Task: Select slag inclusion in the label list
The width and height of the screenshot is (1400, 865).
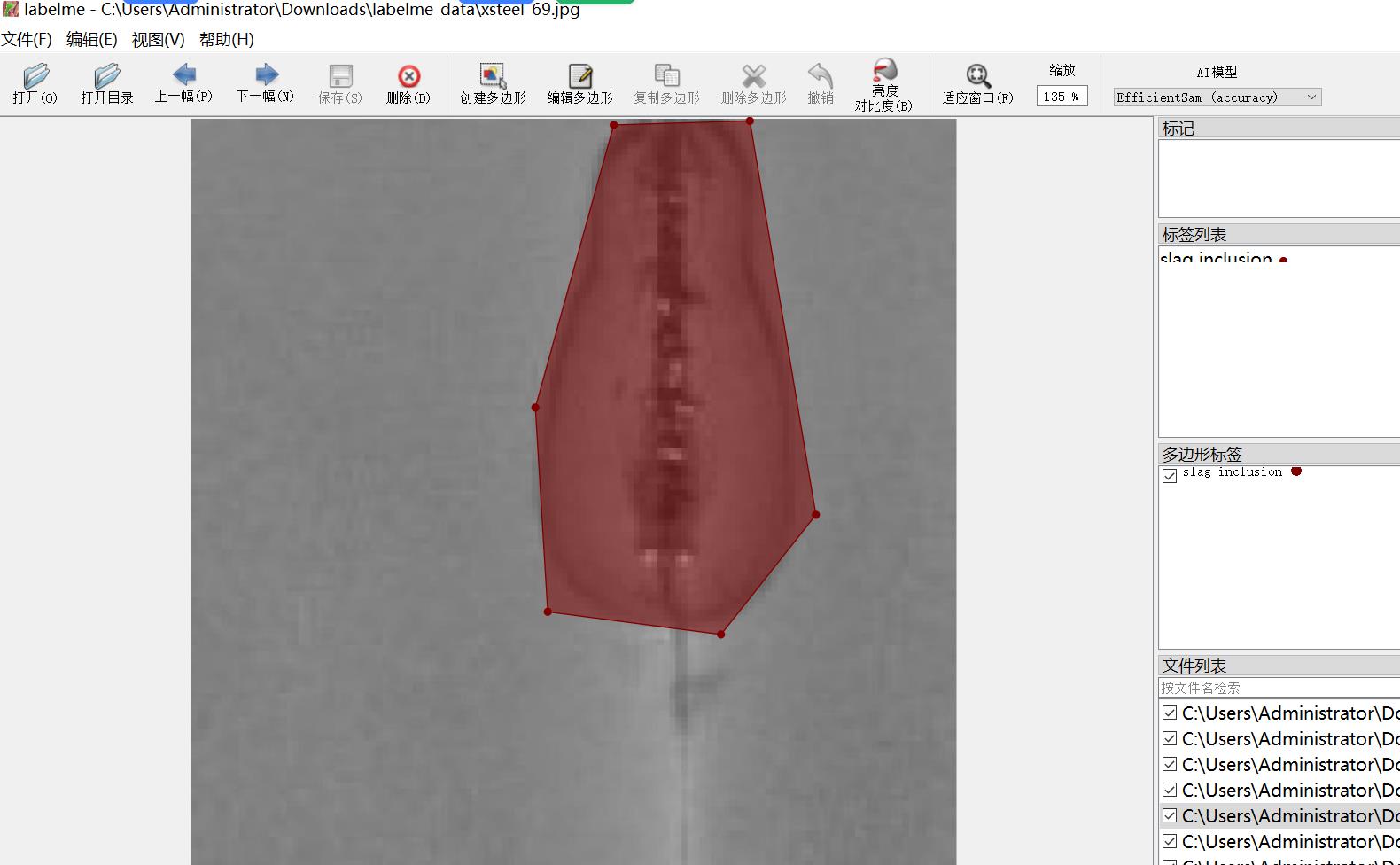Action: tap(1216, 259)
